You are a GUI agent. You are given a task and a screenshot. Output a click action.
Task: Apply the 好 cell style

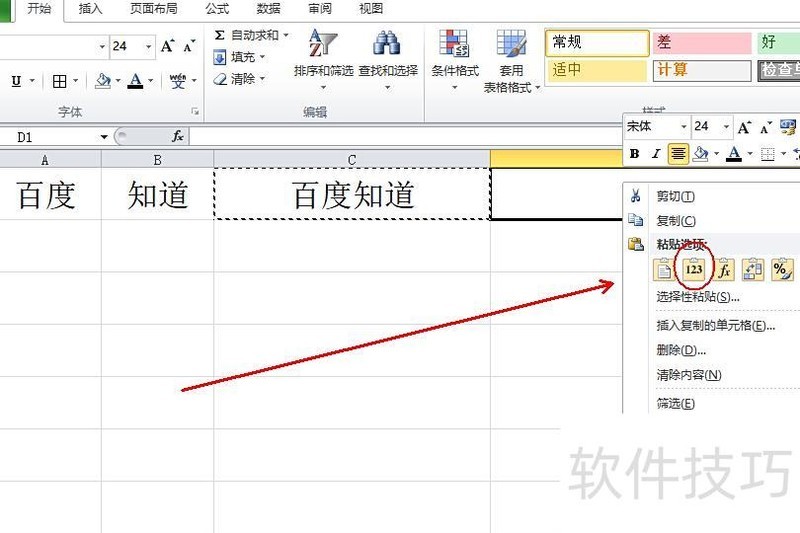(x=778, y=42)
